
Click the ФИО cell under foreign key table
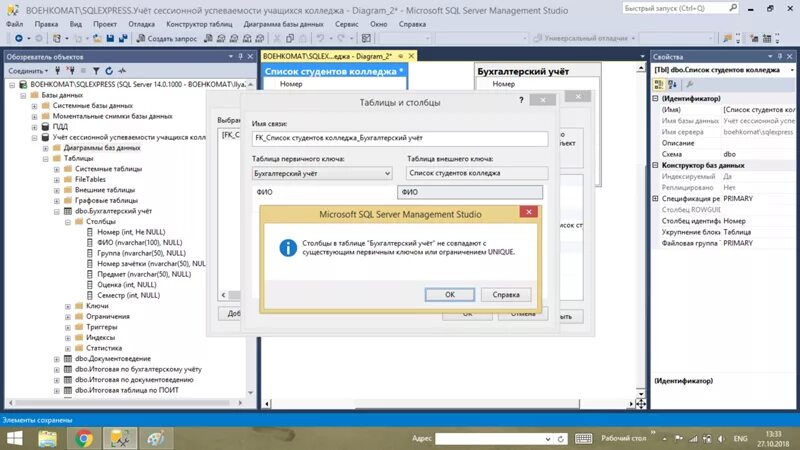[x=470, y=192]
